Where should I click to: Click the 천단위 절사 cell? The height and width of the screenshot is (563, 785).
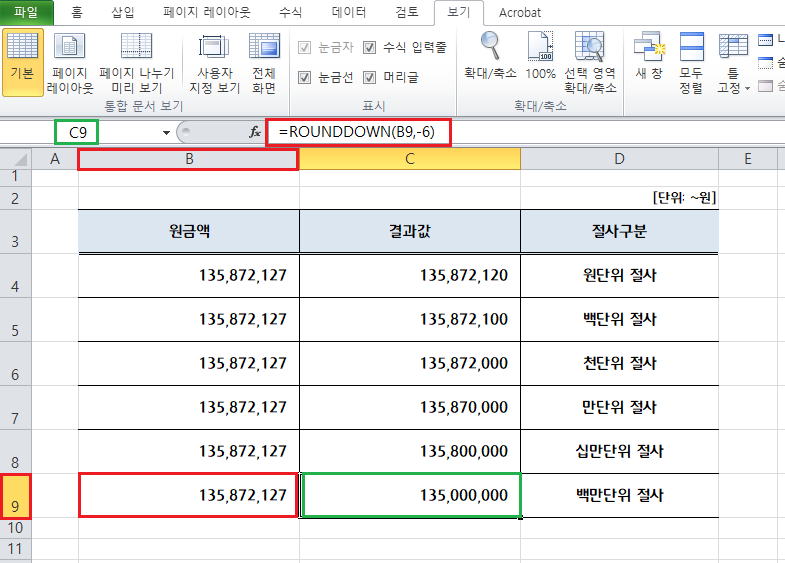point(619,364)
